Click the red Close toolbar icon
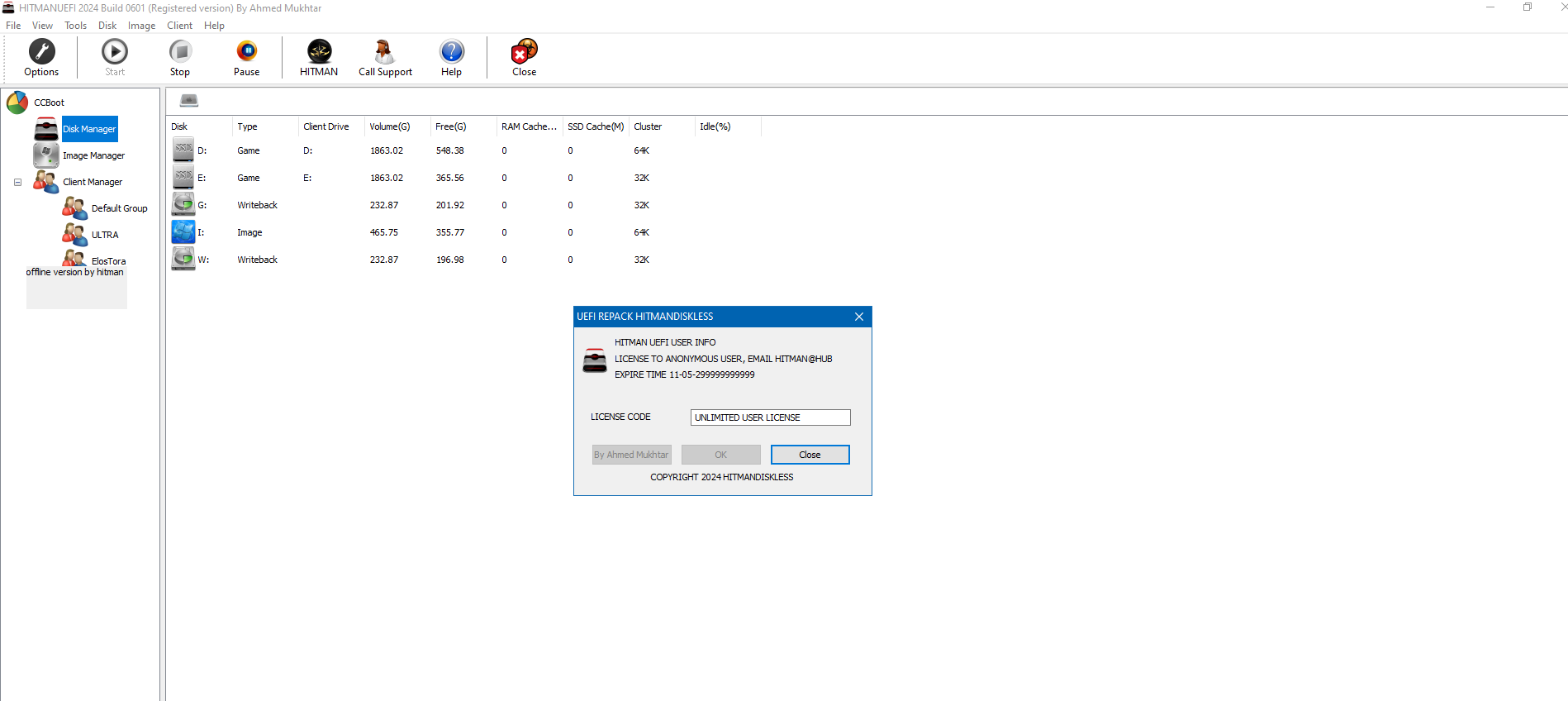The image size is (1568, 701). (x=525, y=52)
